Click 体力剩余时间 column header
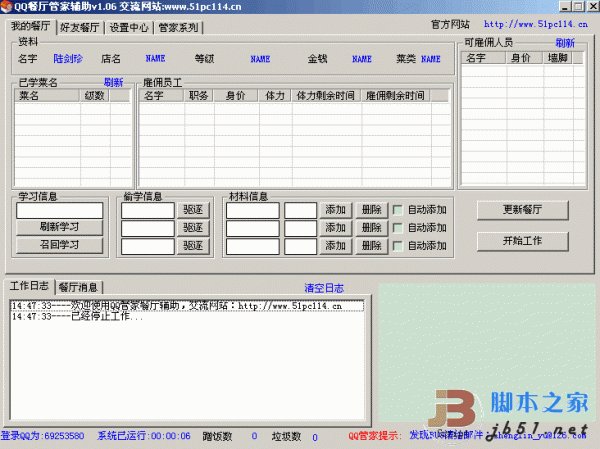 [x=326, y=96]
